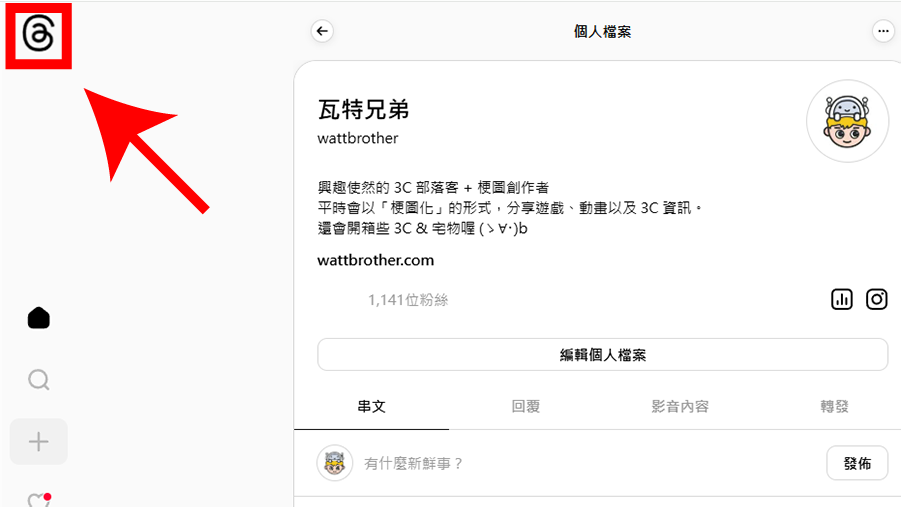Screen dimensions: 901x507
Task: View the 1,141位粉絲 followers list
Action: (x=408, y=299)
